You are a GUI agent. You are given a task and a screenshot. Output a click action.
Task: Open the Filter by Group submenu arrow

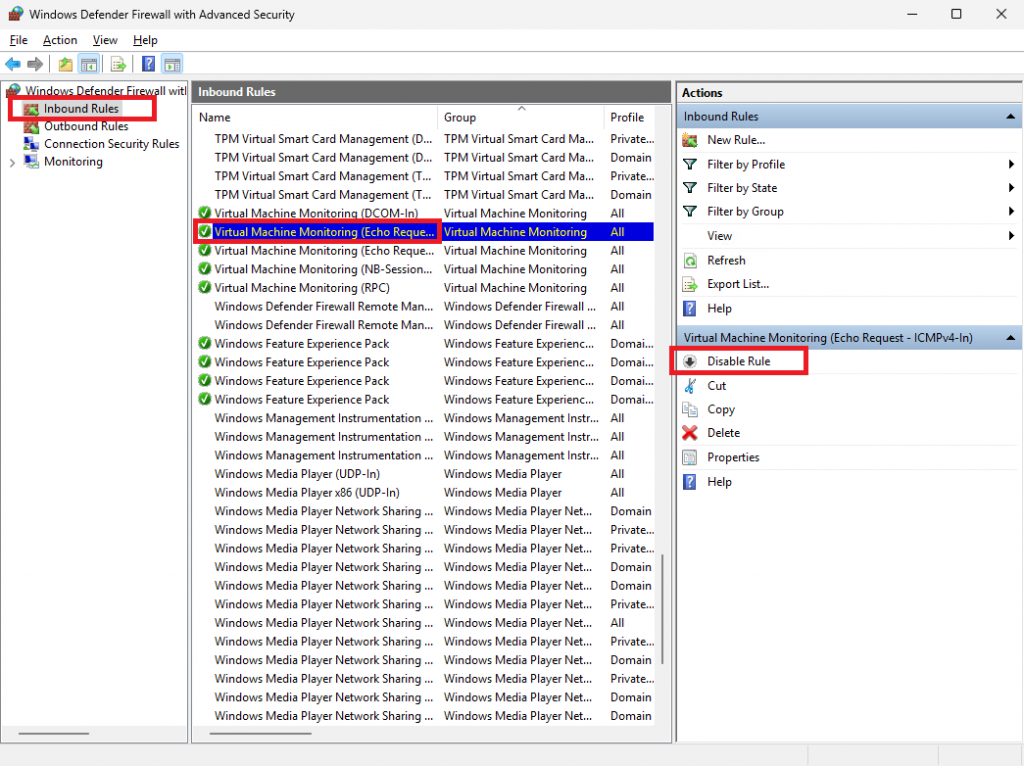click(x=1011, y=212)
